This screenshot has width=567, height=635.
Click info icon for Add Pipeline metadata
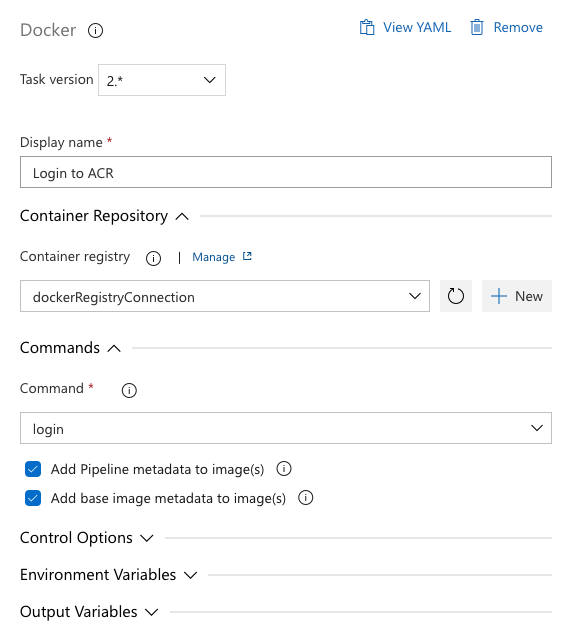click(x=284, y=469)
